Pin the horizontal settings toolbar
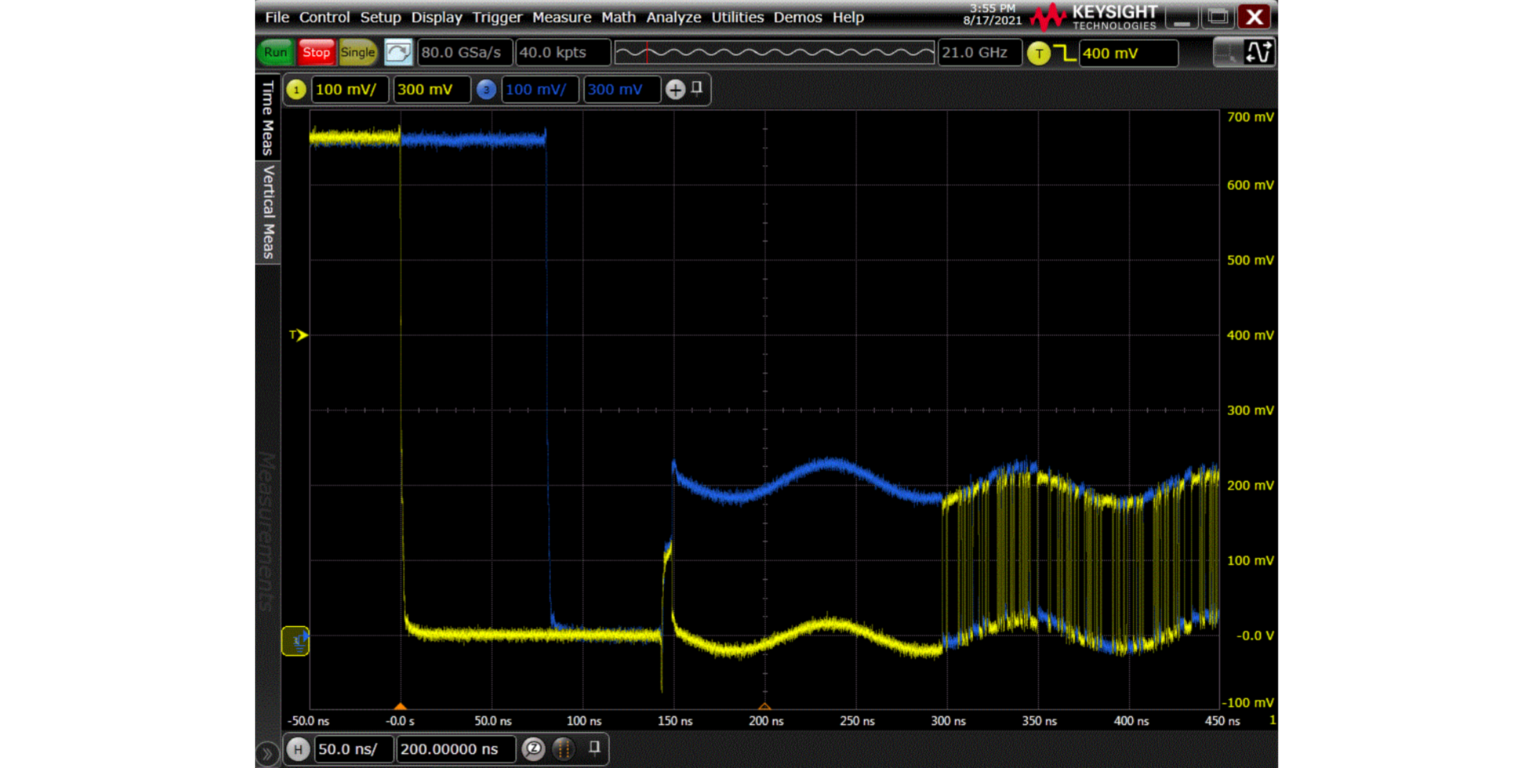 (x=594, y=748)
